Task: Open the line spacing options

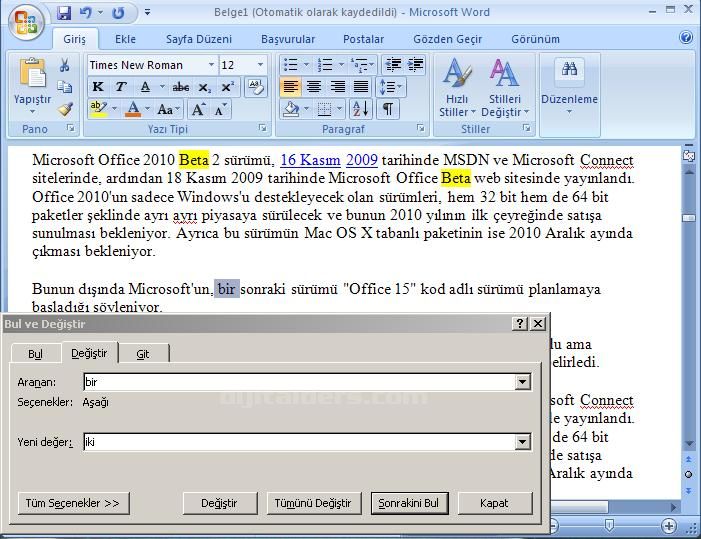Action: 390,86
